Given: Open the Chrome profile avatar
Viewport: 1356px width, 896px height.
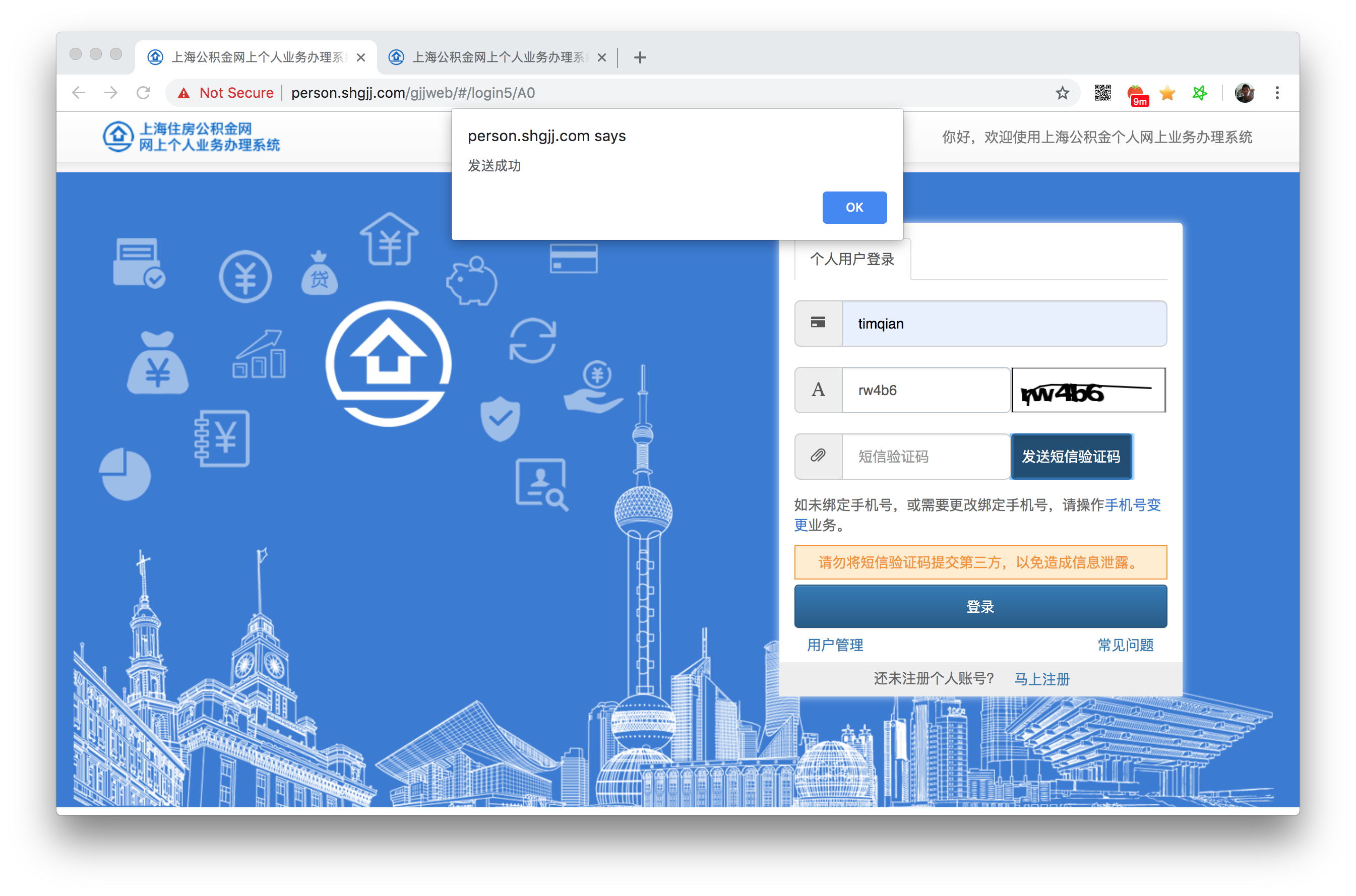Looking at the screenshot, I should coord(1244,93).
